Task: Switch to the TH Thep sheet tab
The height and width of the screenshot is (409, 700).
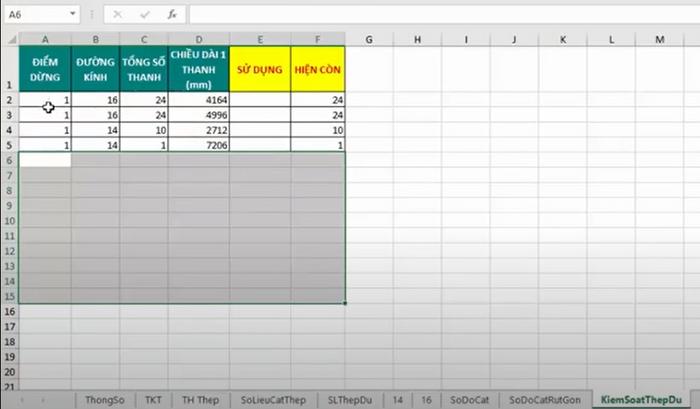Action: coord(200,398)
